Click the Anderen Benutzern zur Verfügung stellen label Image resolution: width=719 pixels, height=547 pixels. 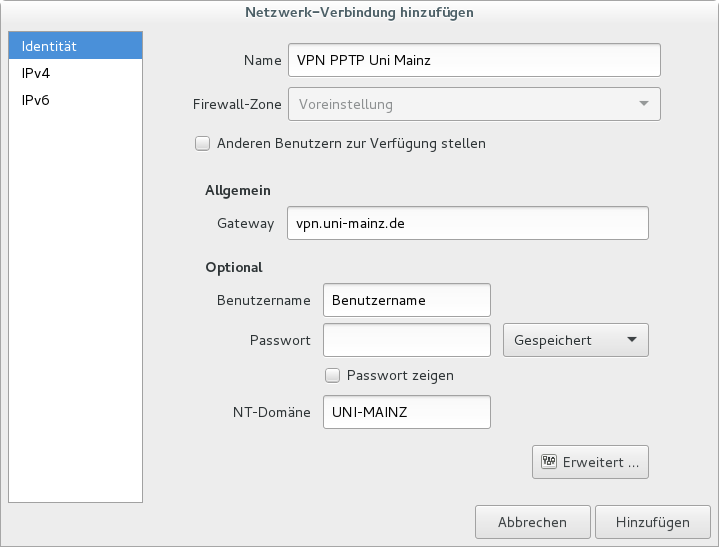coord(351,144)
